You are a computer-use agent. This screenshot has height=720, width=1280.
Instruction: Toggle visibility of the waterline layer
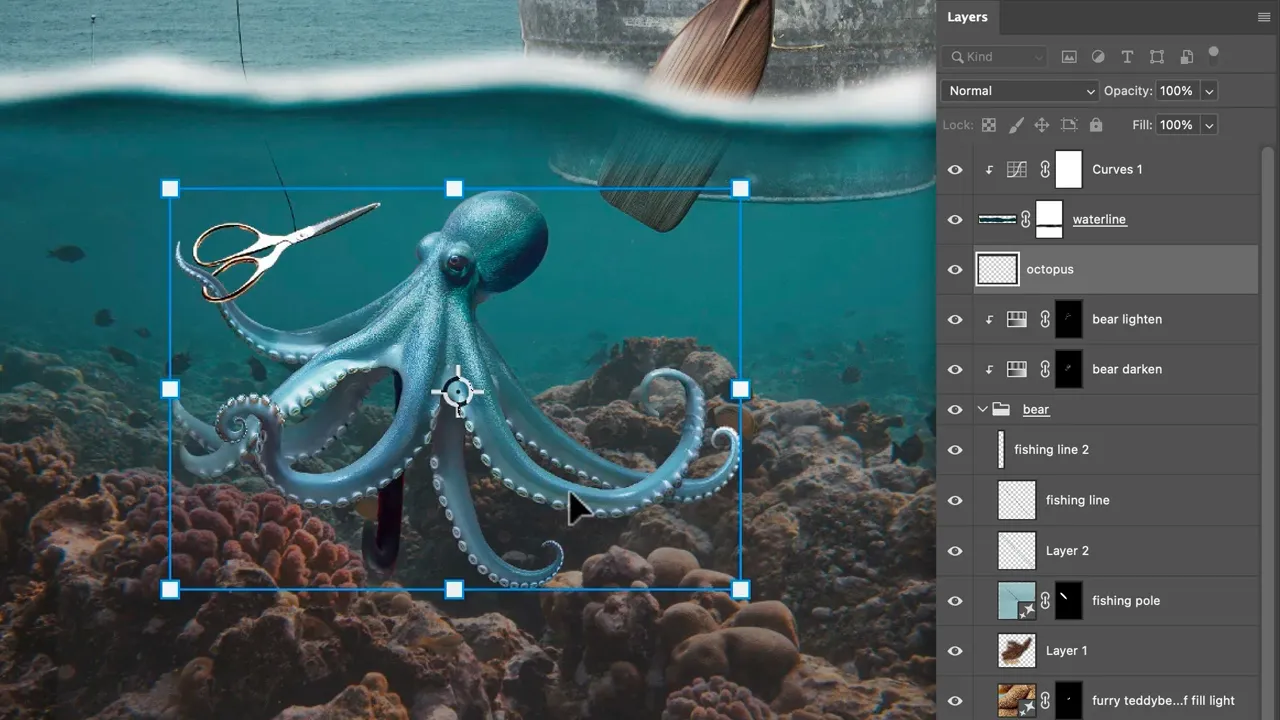[x=955, y=220]
